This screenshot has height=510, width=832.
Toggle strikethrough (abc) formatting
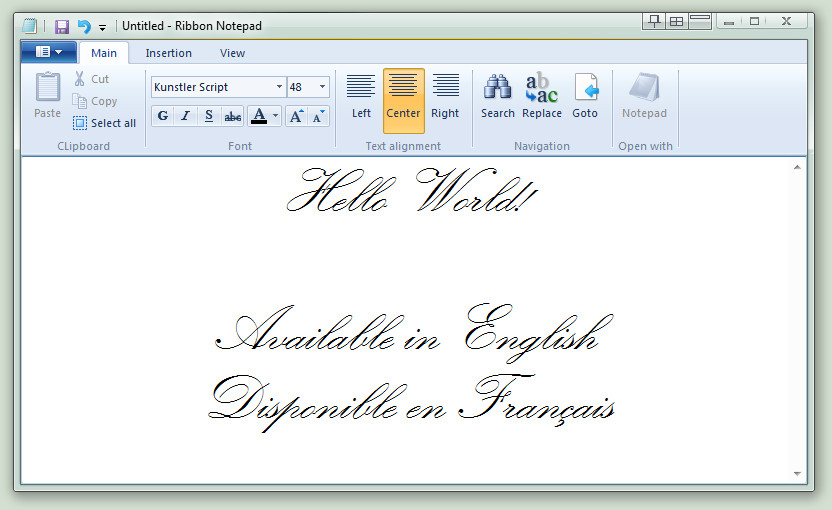pyautogui.click(x=232, y=116)
